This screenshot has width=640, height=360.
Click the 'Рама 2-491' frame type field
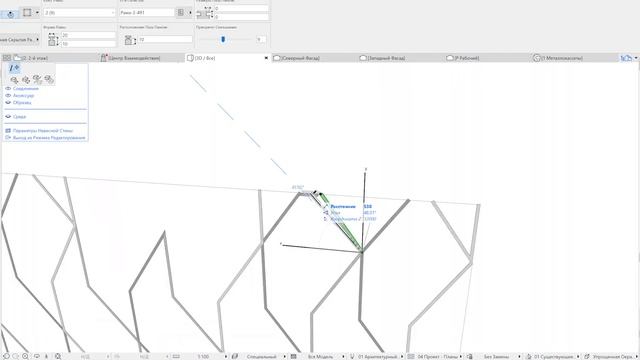(147, 13)
